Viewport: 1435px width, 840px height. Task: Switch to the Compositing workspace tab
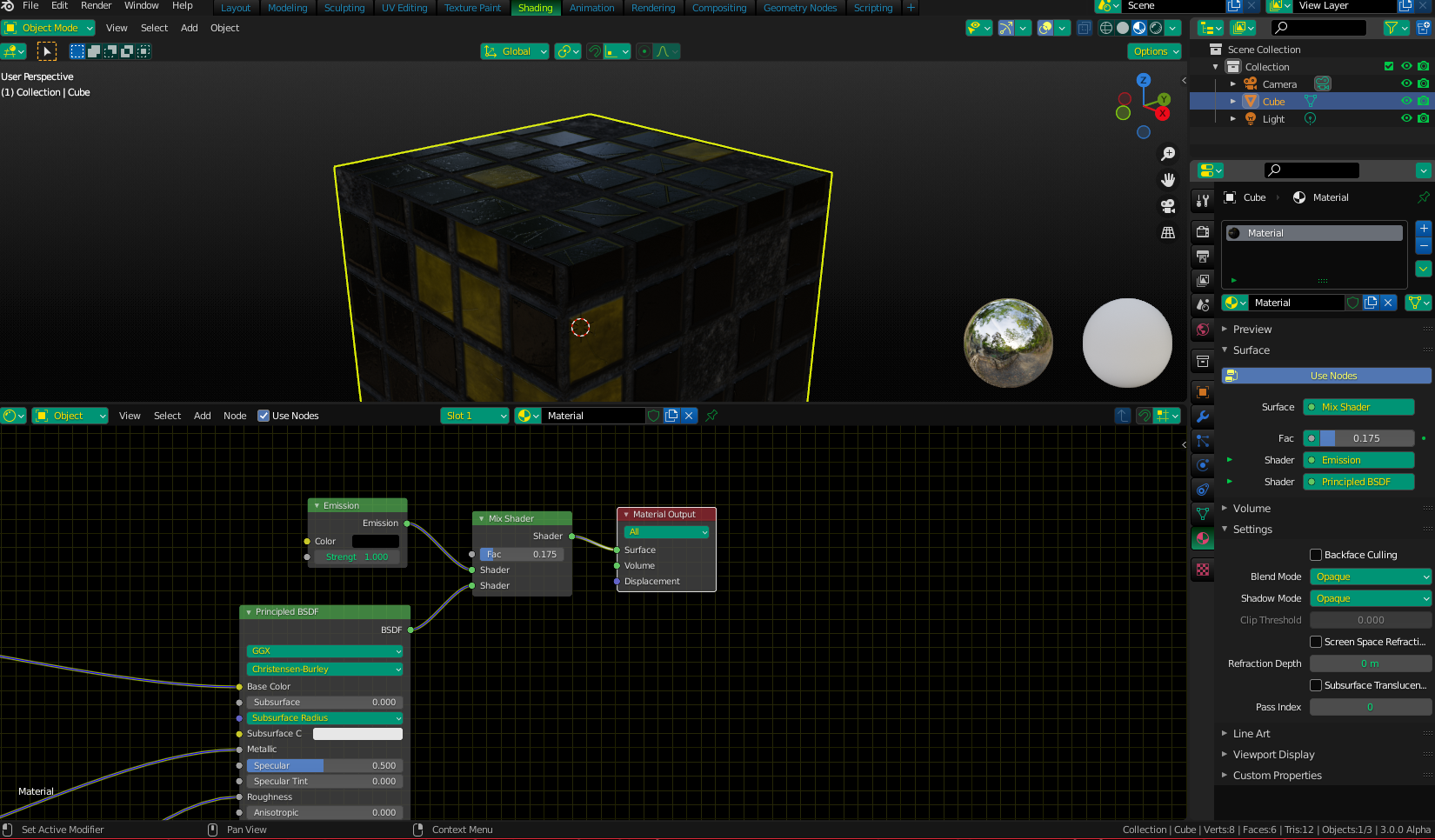coord(719,8)
